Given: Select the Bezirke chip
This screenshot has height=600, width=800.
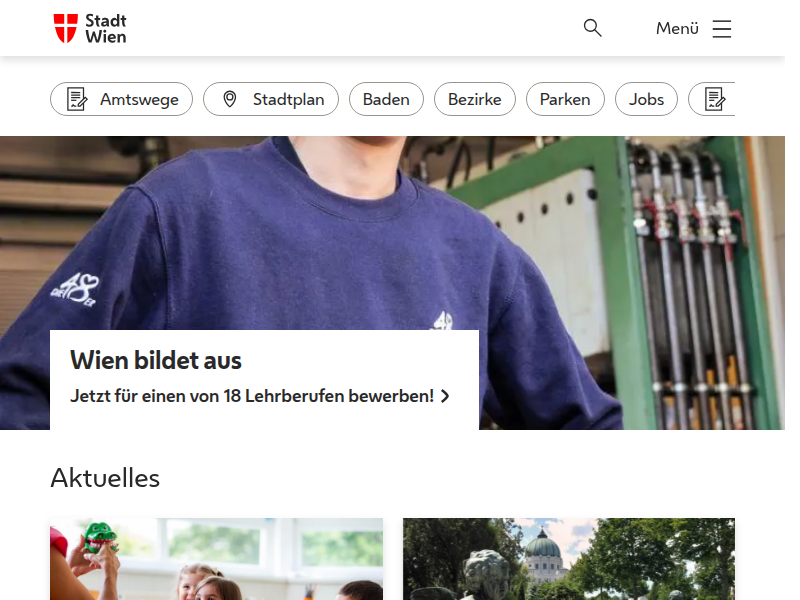Looking at the screenshot, I should (x=474, y=99).
